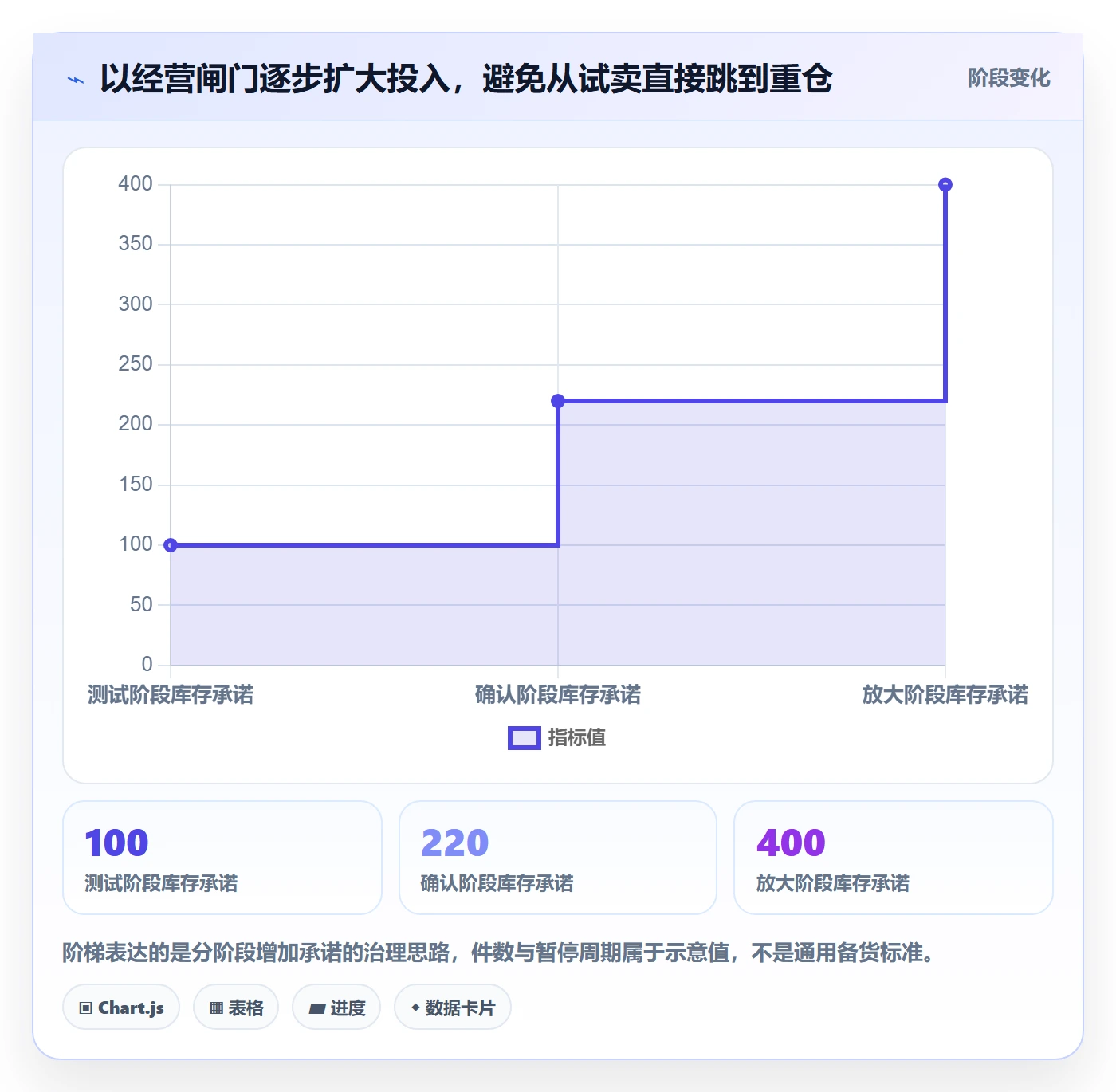Click the footnote starting with 阶梯表达的是
1116x1092 pixels.
pyautogui.click(x=499, y=953)
